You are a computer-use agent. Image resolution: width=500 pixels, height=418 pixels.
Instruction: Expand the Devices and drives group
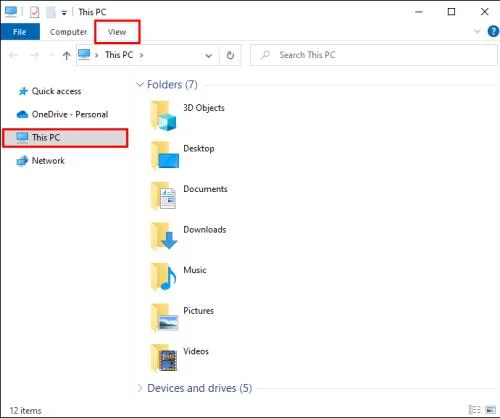[140, 388]
